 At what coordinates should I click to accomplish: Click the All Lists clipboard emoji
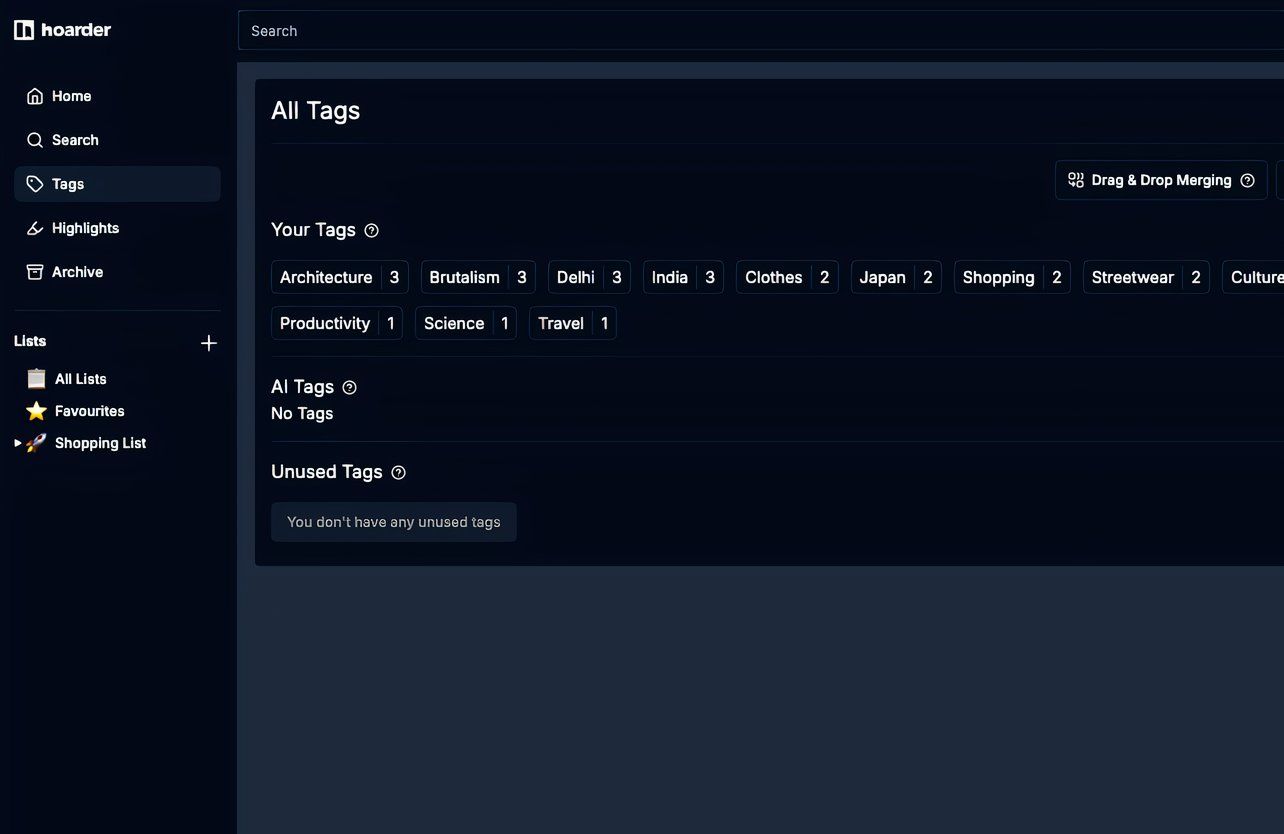point(36,379)
